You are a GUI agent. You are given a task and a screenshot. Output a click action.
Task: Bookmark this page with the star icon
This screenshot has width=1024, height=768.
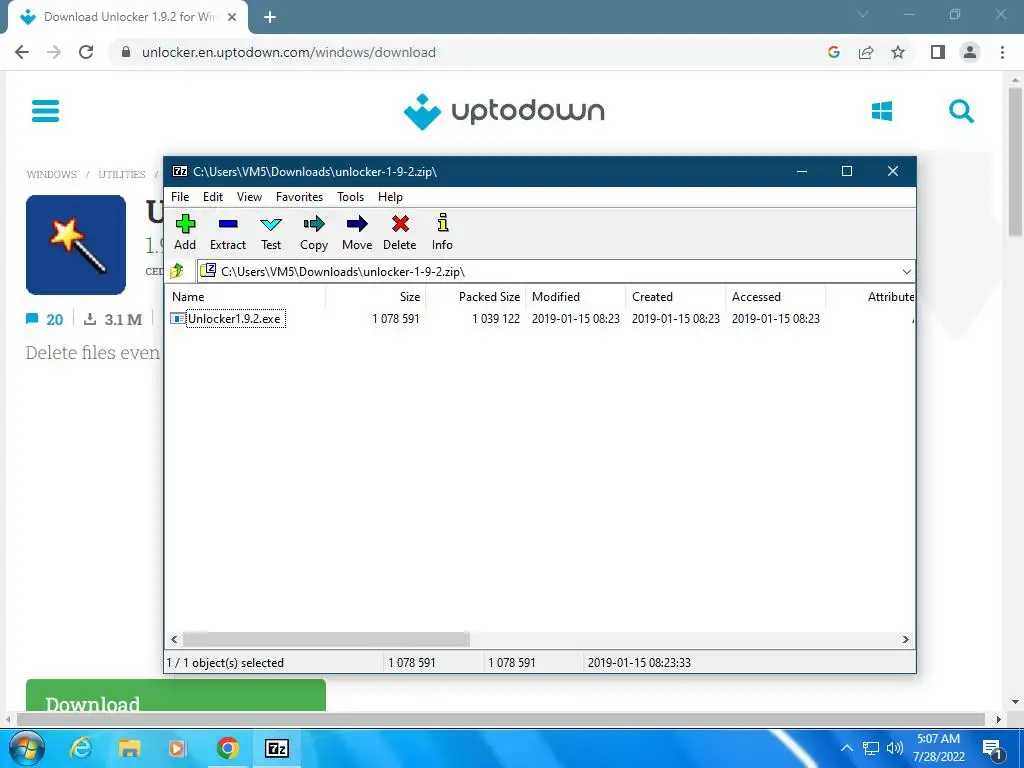898,52
